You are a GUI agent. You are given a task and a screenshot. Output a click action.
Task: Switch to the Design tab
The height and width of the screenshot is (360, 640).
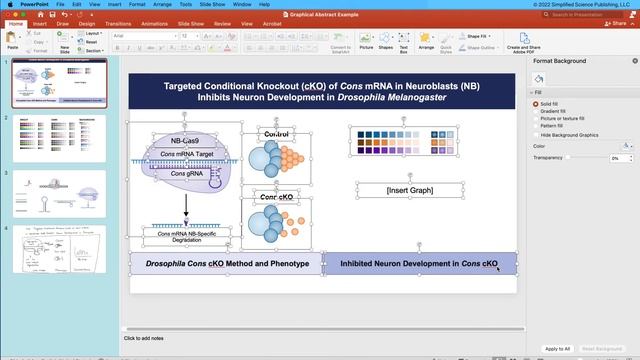click(x=87, y=24)
